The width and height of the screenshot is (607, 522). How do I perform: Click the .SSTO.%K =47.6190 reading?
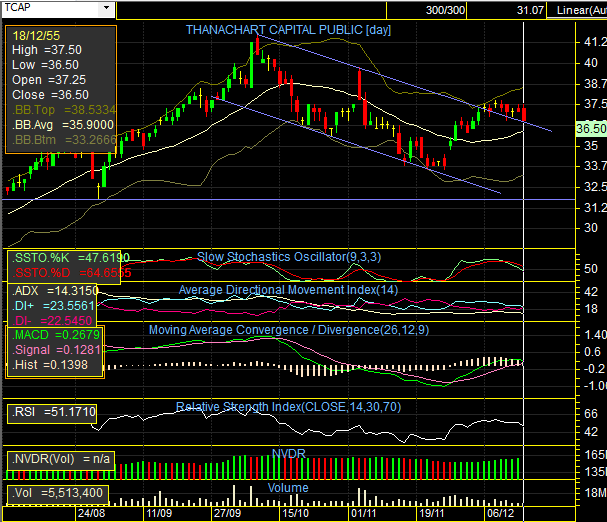coord(72,258)
